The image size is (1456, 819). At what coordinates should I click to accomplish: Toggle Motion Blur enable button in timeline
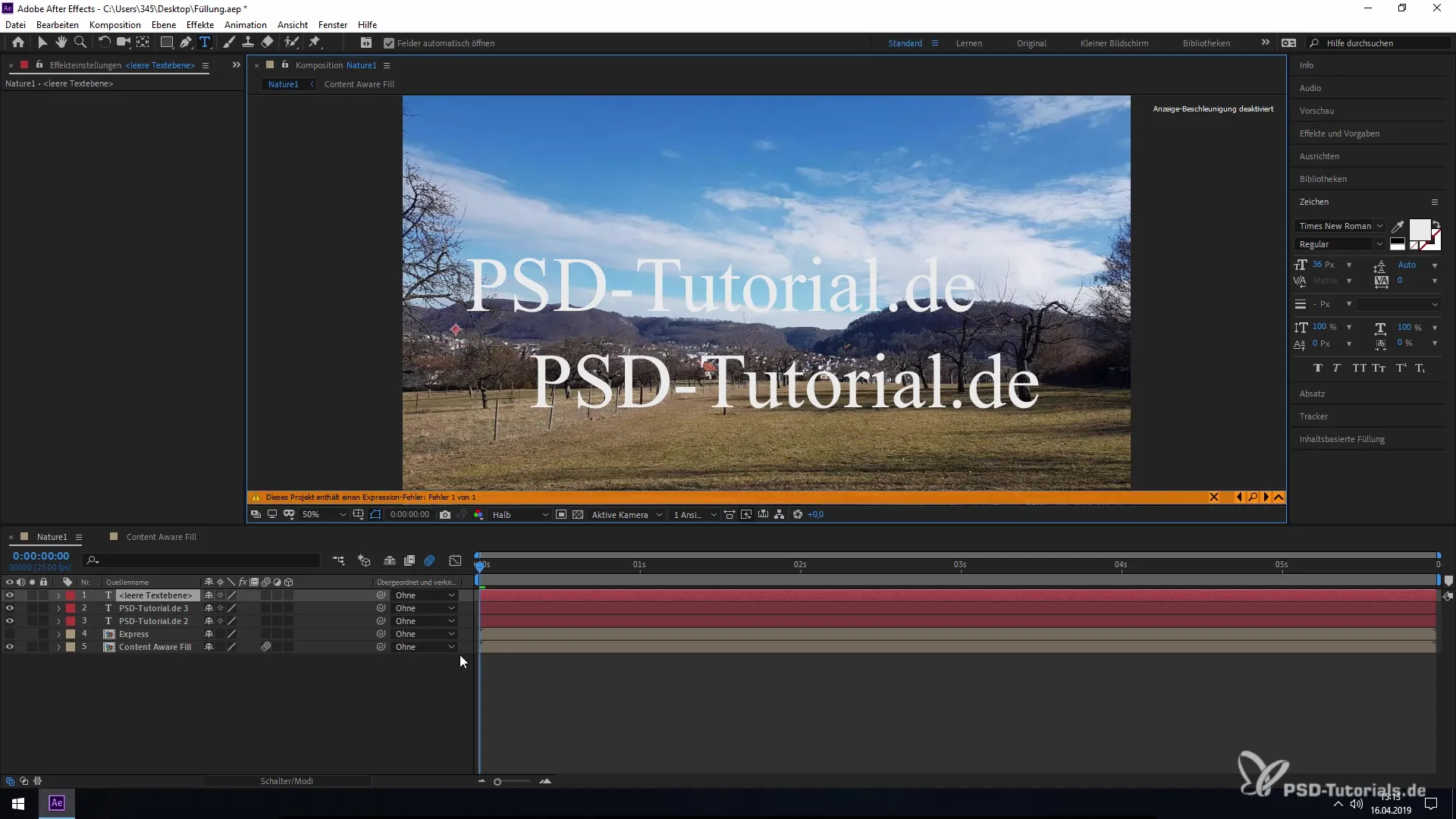pos(429,560)
